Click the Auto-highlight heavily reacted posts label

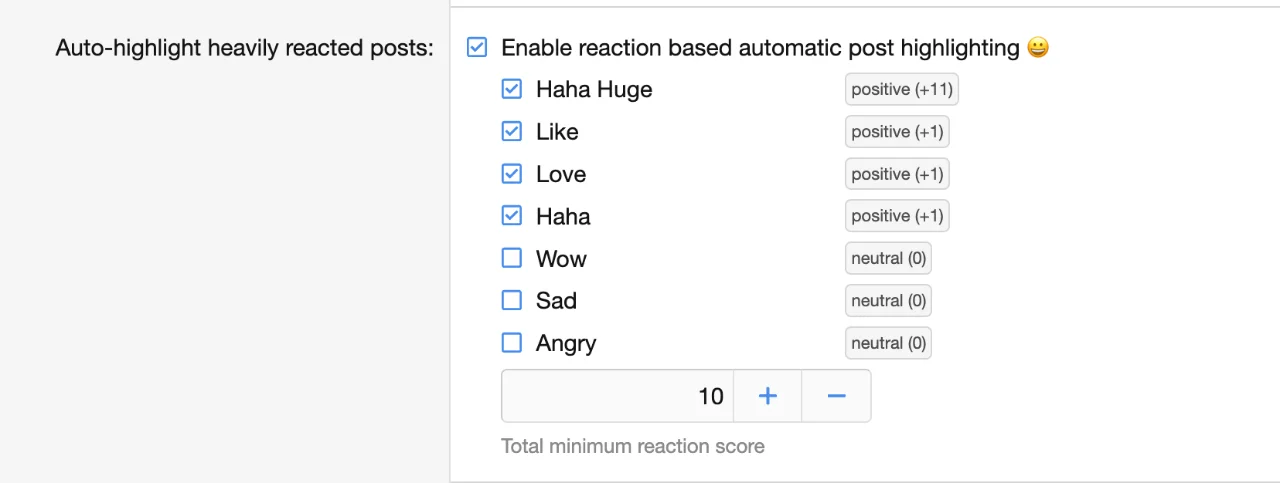244,47
